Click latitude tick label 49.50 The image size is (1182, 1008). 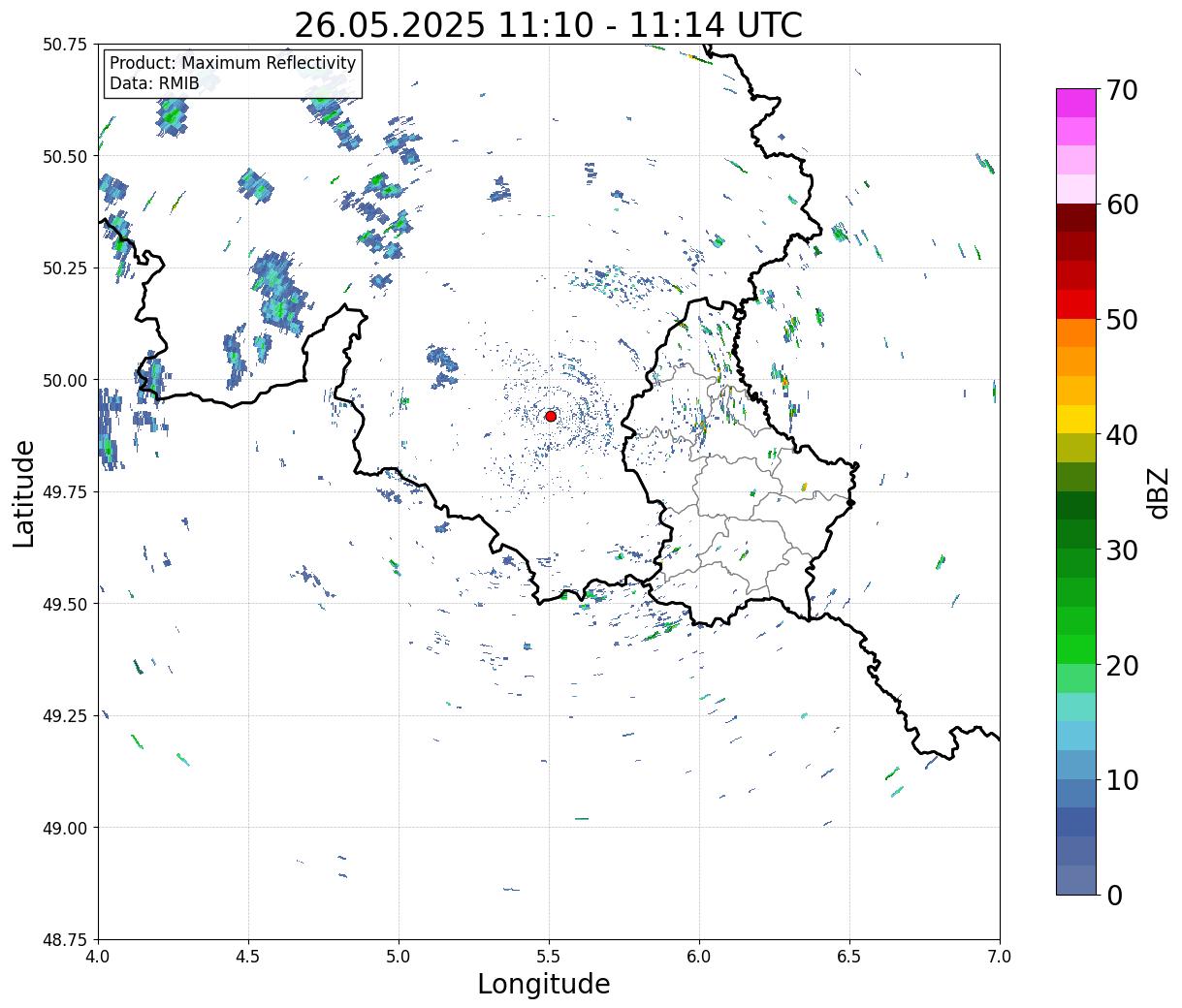65,604
